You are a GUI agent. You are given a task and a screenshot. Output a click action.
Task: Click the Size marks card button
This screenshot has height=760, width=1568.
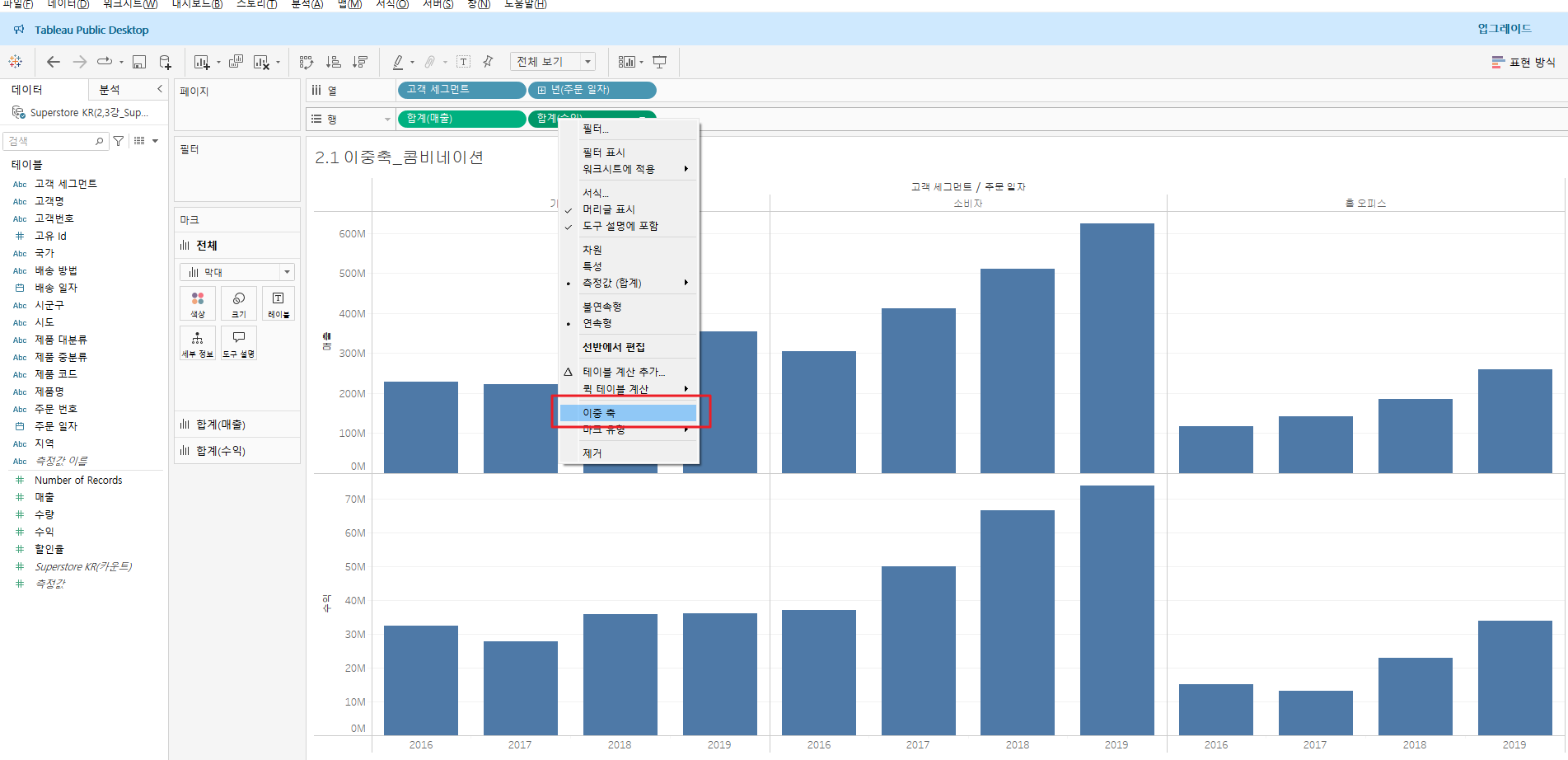pos(239,303)
